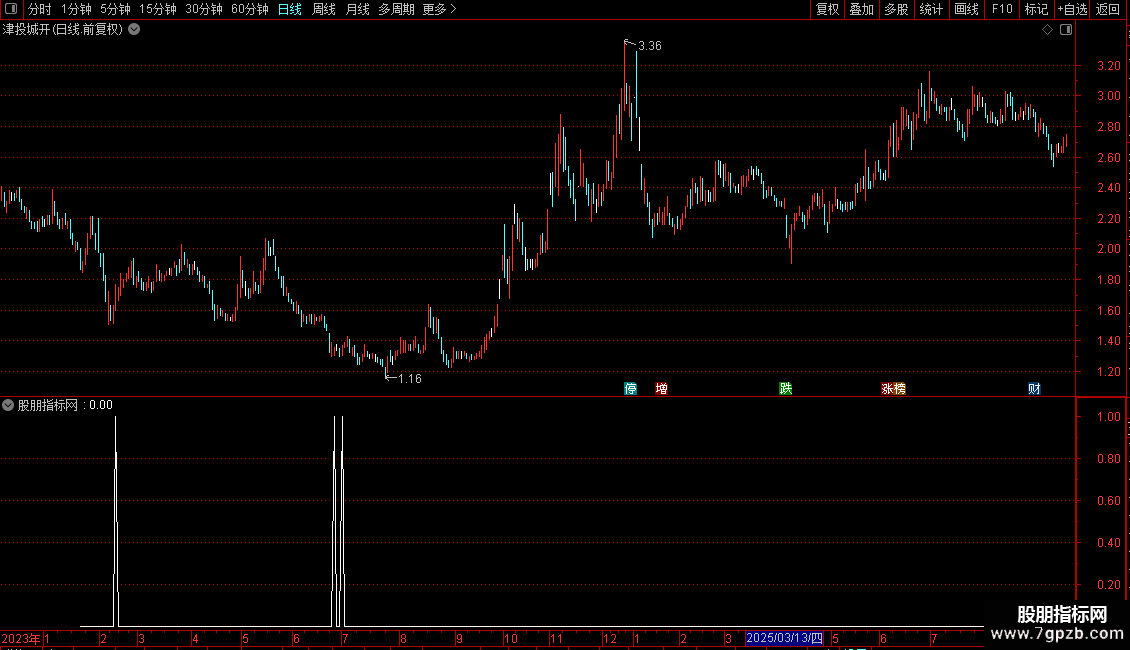Expand dropdown next to 津投城开 title
The height and width of the screenshot is (650, 1130).
click(x=134, y=30)
